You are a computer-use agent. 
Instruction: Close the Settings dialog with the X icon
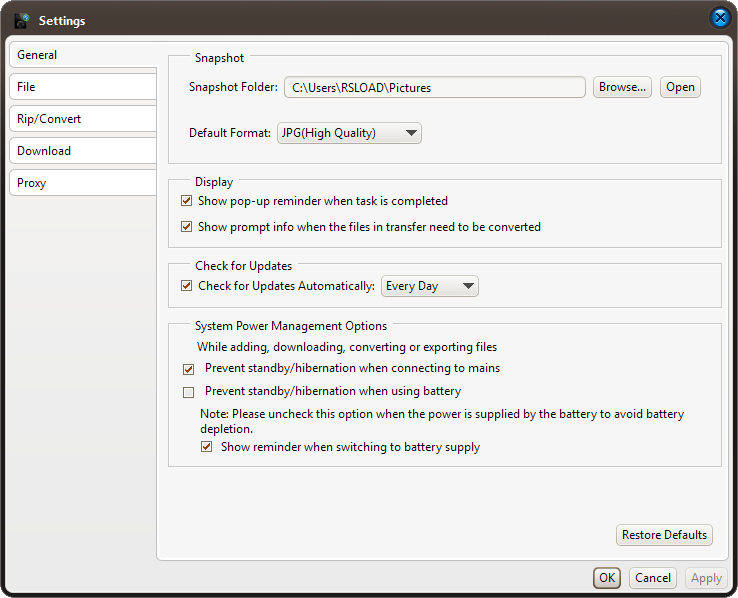[x=720, y=18]
